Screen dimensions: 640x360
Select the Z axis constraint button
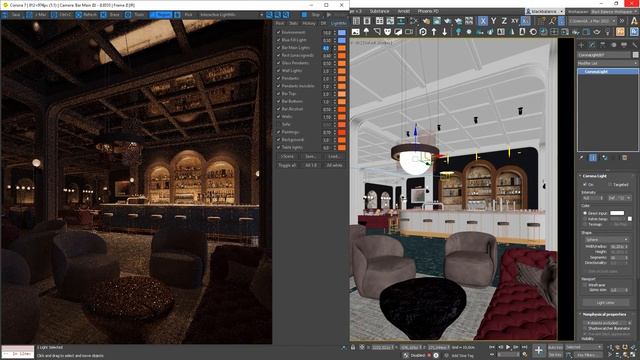504,20
